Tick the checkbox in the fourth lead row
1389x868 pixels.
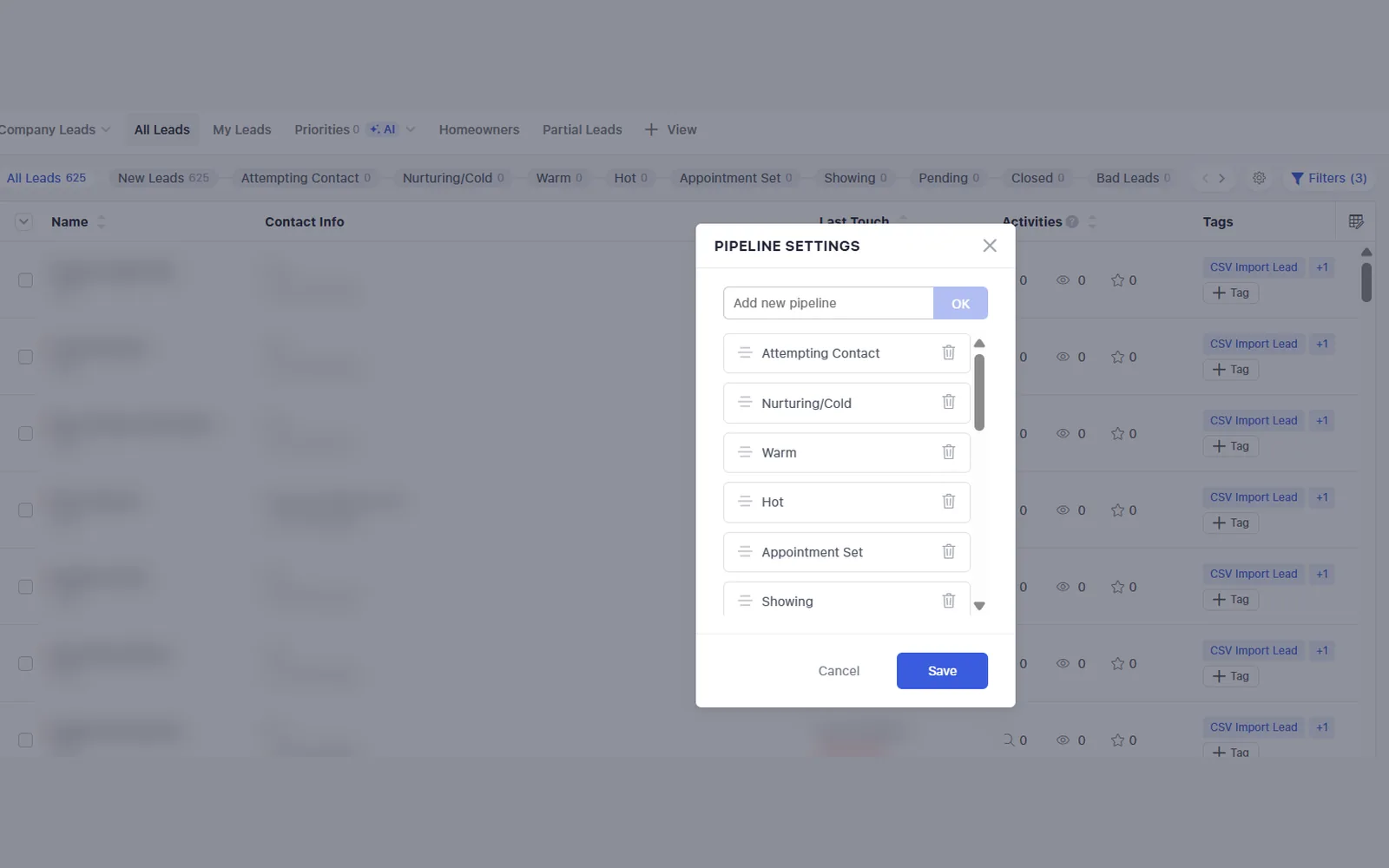pos(25,510)
